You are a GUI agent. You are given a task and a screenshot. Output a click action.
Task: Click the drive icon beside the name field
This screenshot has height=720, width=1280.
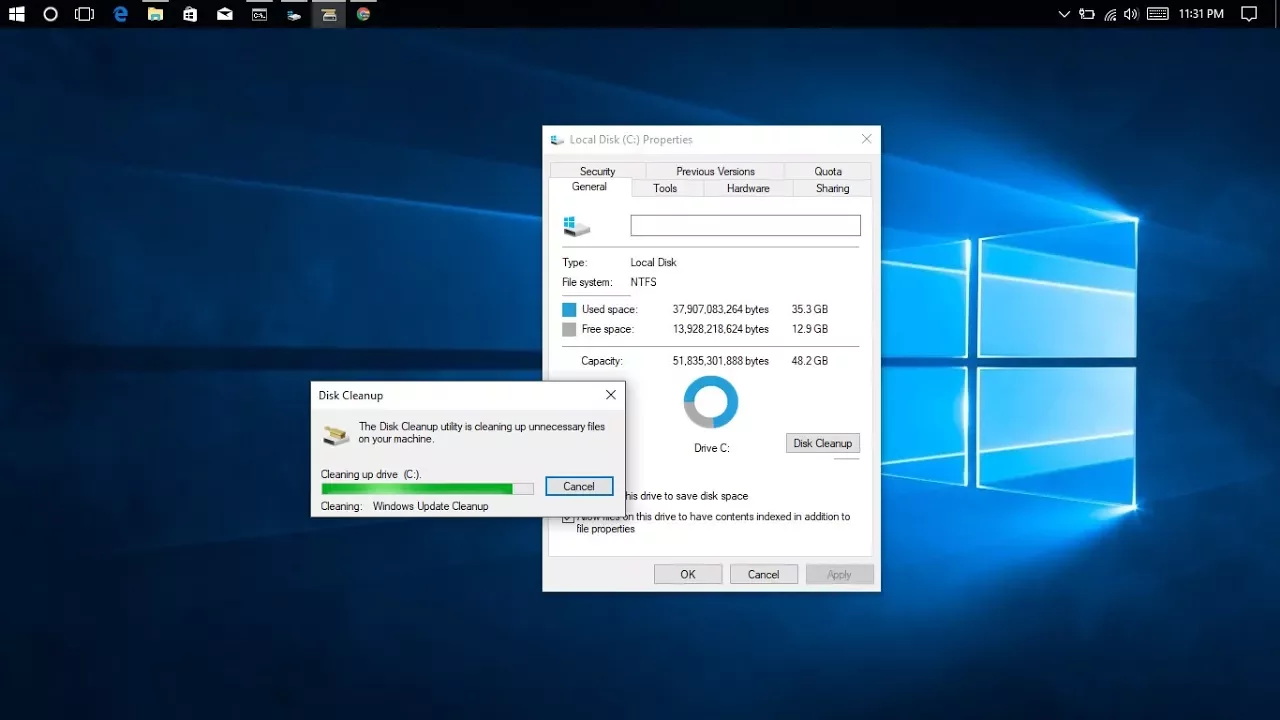click(576, 226)
